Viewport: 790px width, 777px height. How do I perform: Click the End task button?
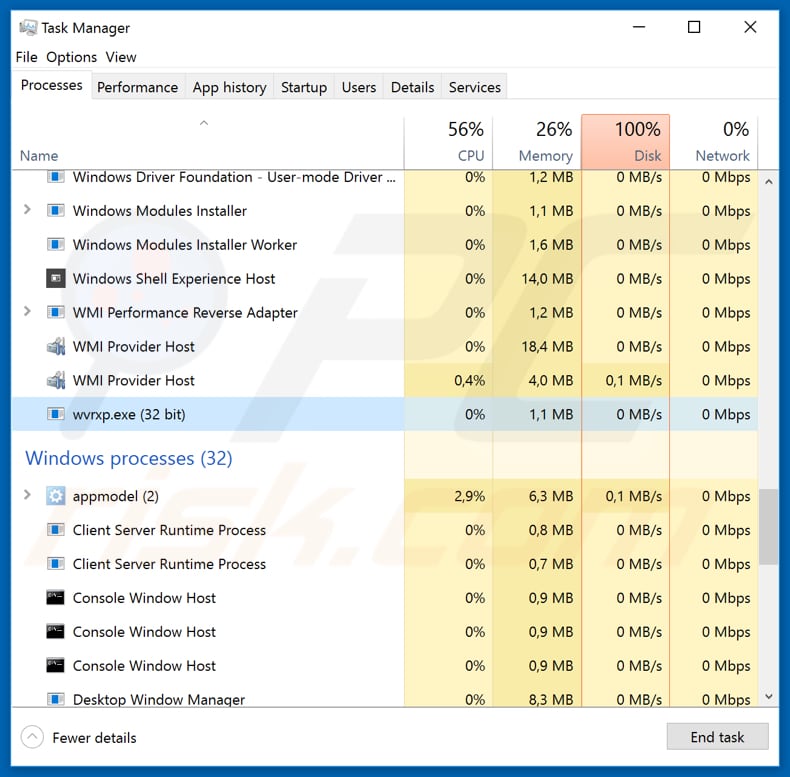tap(717, 737)
